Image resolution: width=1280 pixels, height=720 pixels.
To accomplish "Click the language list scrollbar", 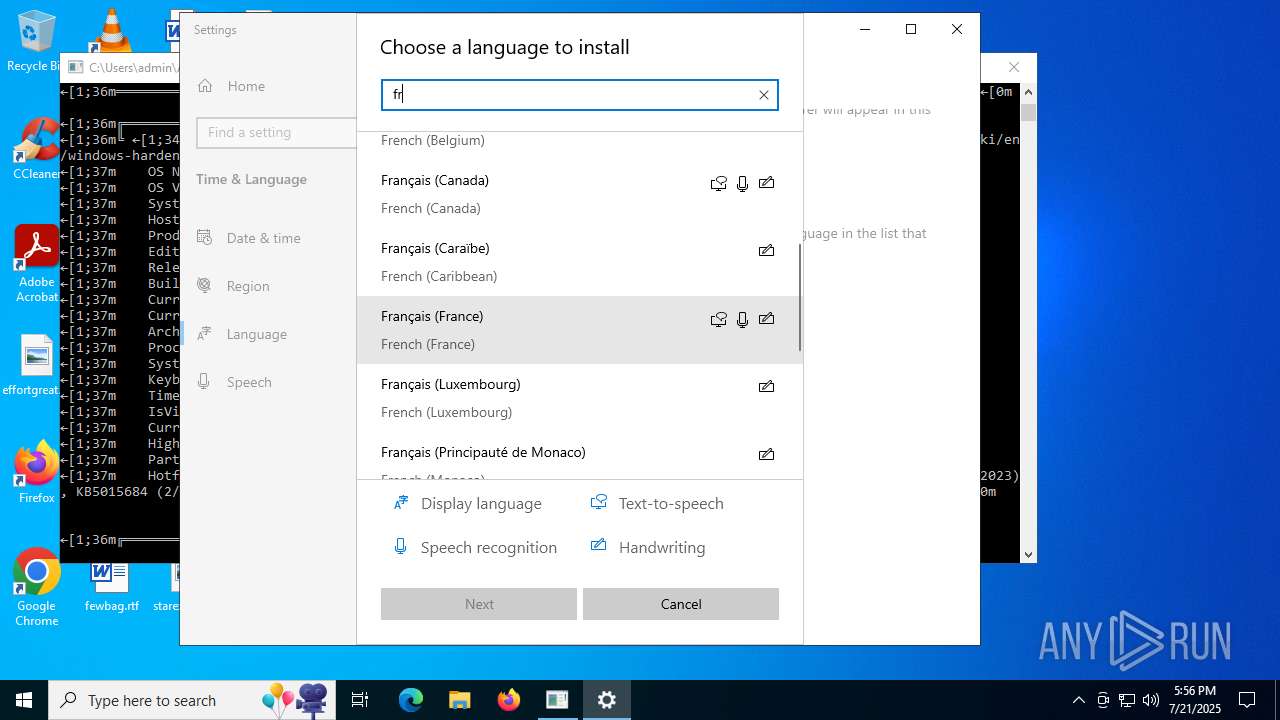I will tap(799, 297).
